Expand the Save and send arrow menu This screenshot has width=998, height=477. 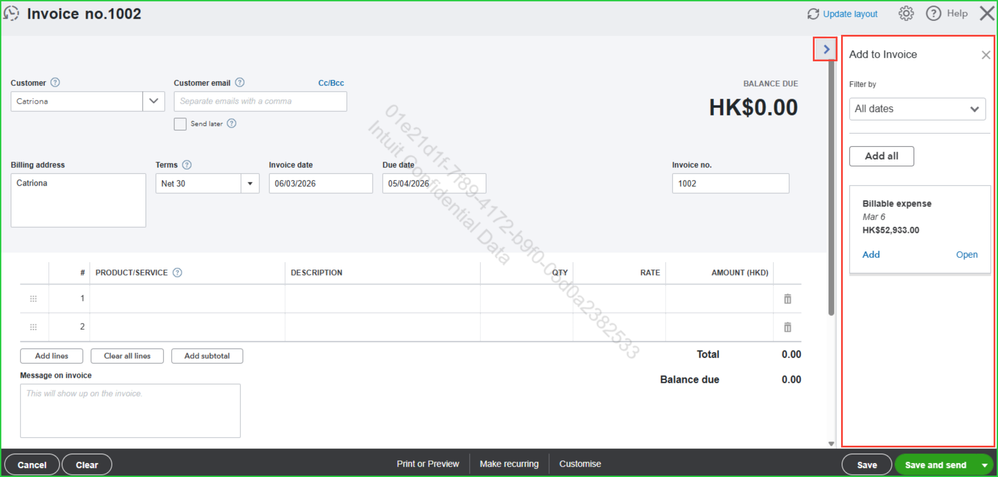tap(985, 465)
